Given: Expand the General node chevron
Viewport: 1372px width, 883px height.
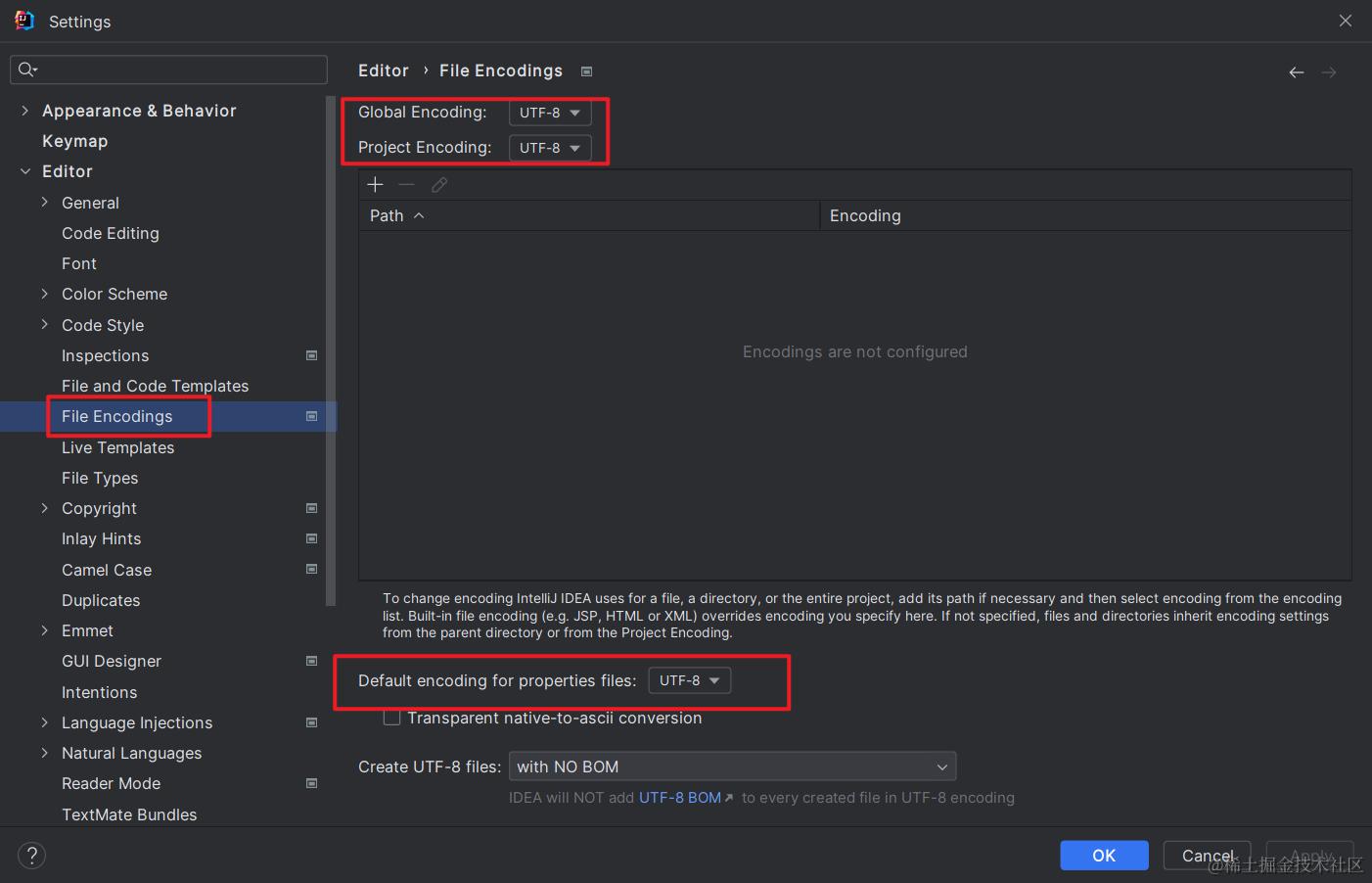Looking at the screenshot, I should 44,203.
